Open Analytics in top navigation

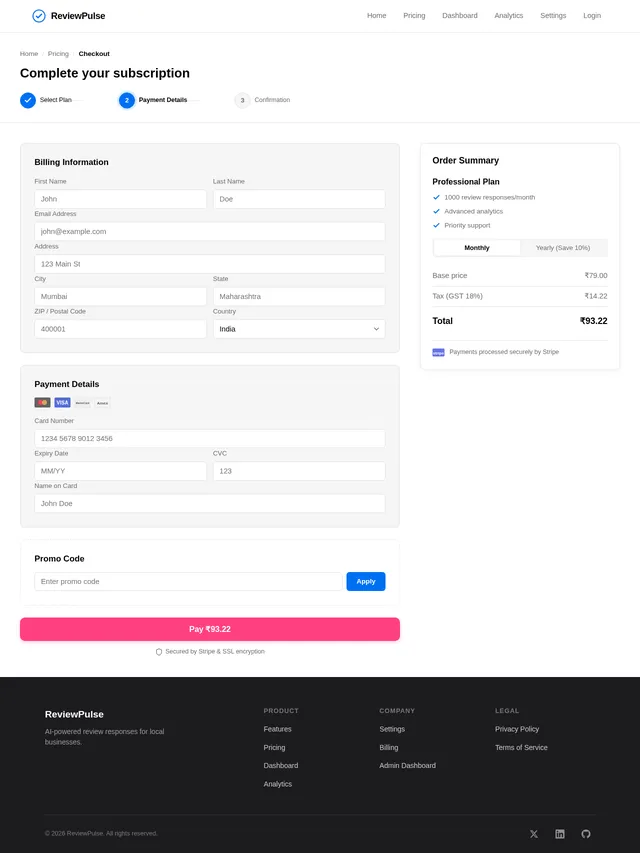509,16
